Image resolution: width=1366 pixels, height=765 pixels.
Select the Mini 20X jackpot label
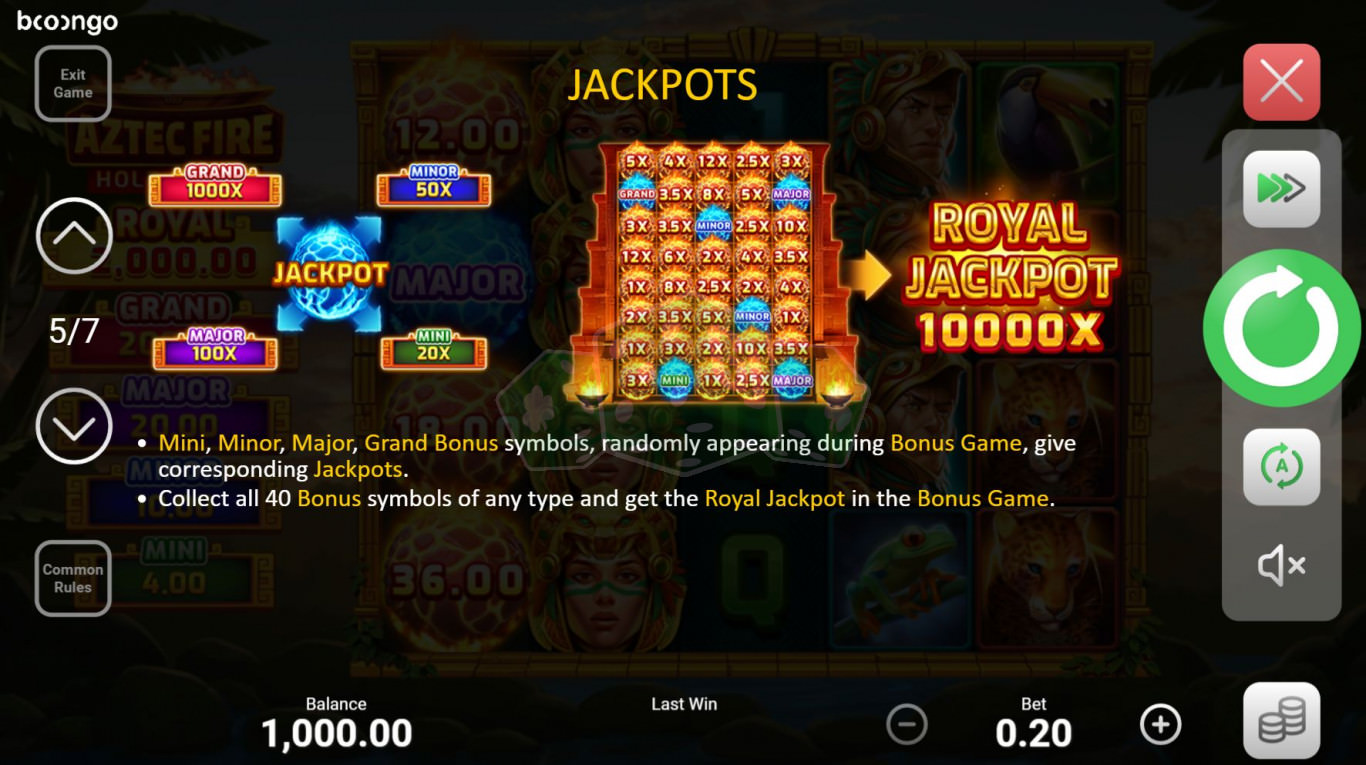pyautogui.click(x=433, y=350)
